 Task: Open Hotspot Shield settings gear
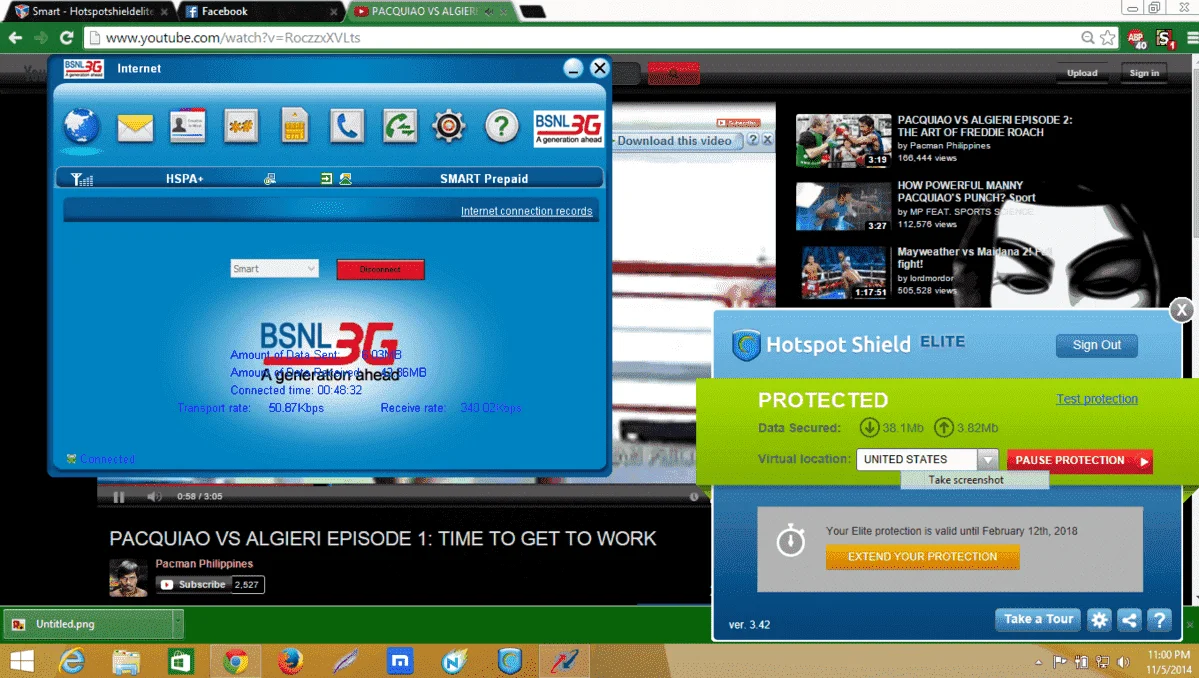pos(1099,620)
